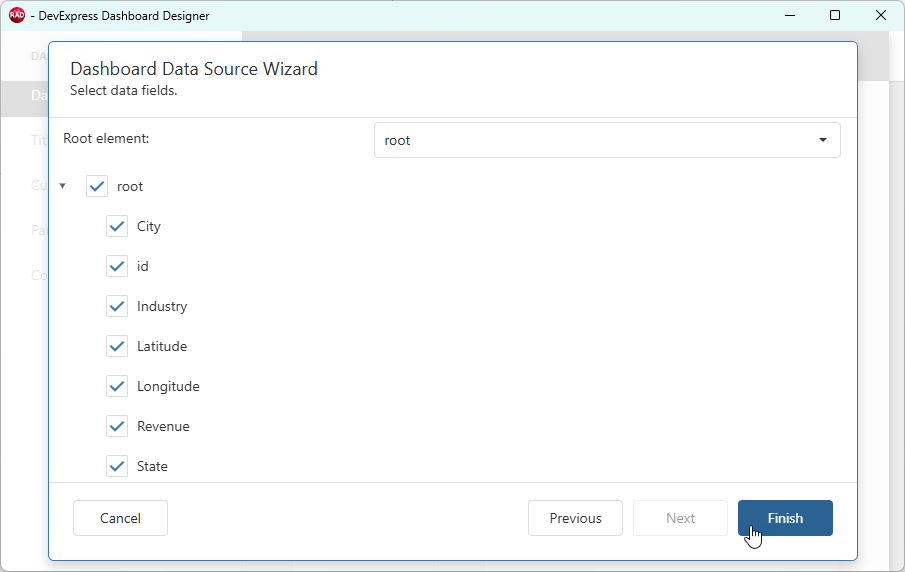Uncheck the Longitude field checkbox

(x=117, y=386)
